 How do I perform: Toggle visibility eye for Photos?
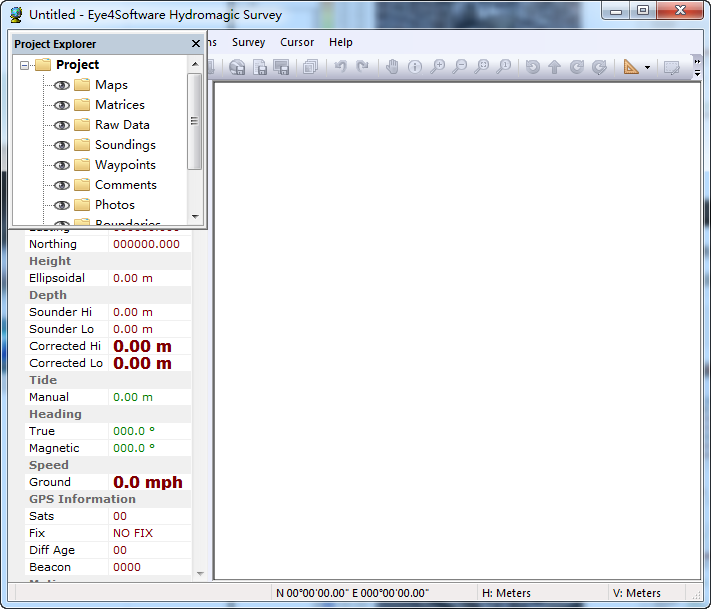pos(62,205)
